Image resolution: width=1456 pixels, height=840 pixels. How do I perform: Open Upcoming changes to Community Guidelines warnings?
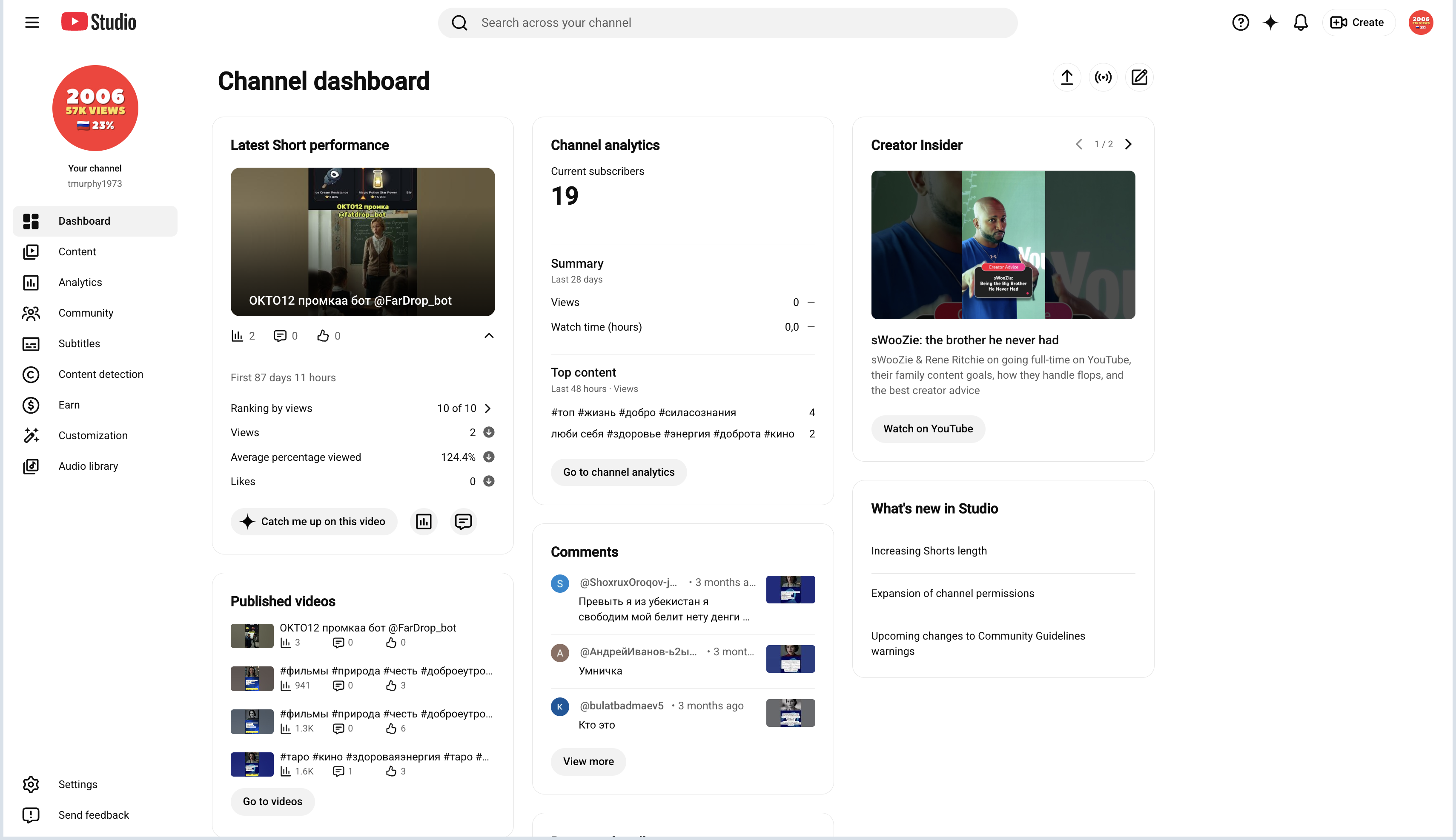click(x=977, y=643)
